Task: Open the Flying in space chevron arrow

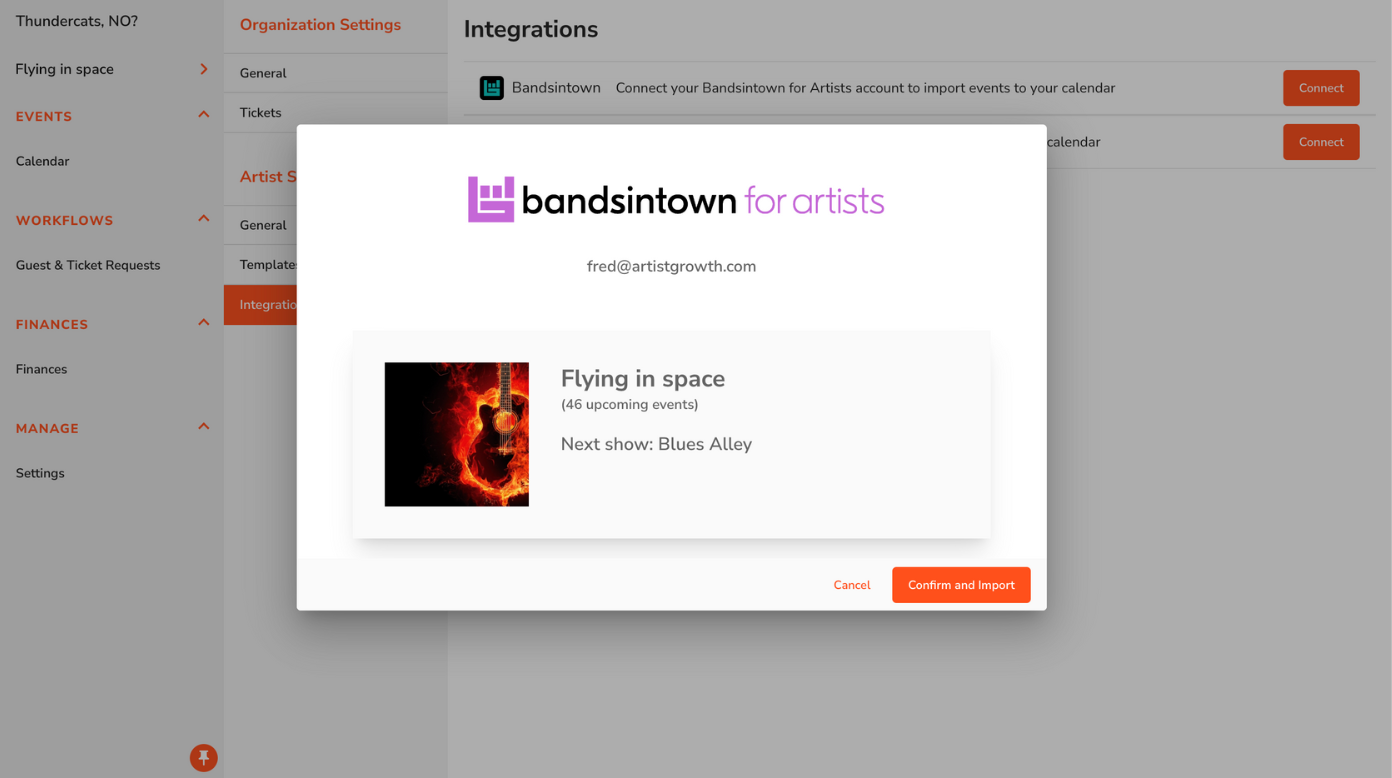Action: coord(204,69)
